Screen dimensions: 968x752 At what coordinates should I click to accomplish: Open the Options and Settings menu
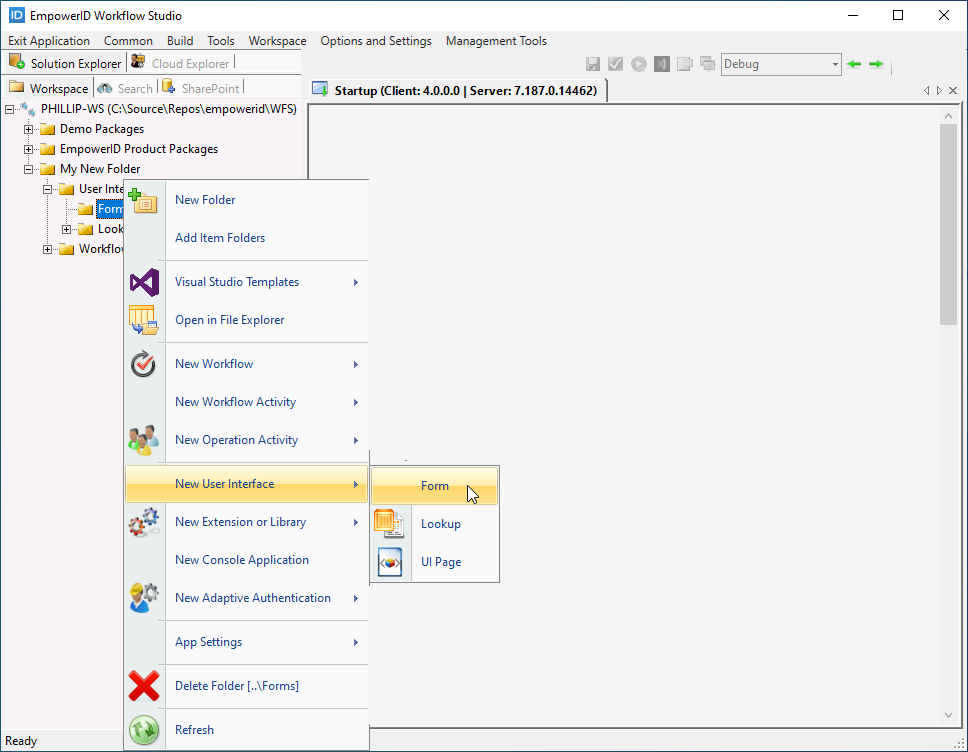(376, 41)
